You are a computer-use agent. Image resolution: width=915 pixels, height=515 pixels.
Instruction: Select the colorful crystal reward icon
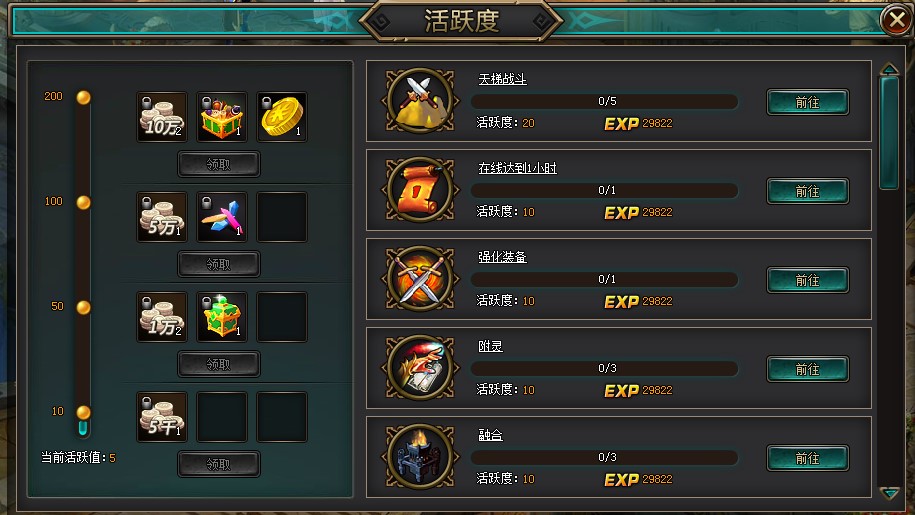(x=222, y=217)
